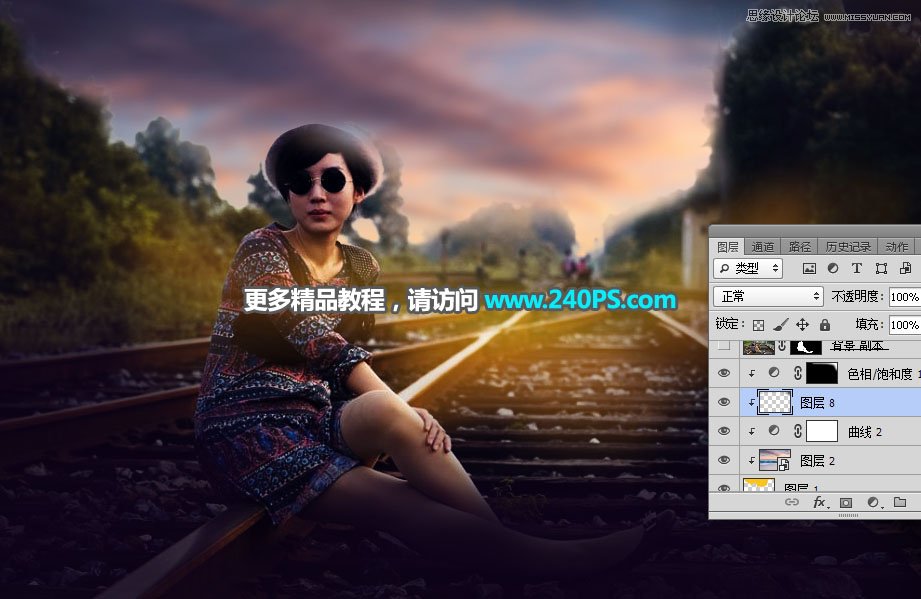The width and height of the screenshot is (921, 599).
Task: Click the 填充 fill value field
Action: click(905, 325)
